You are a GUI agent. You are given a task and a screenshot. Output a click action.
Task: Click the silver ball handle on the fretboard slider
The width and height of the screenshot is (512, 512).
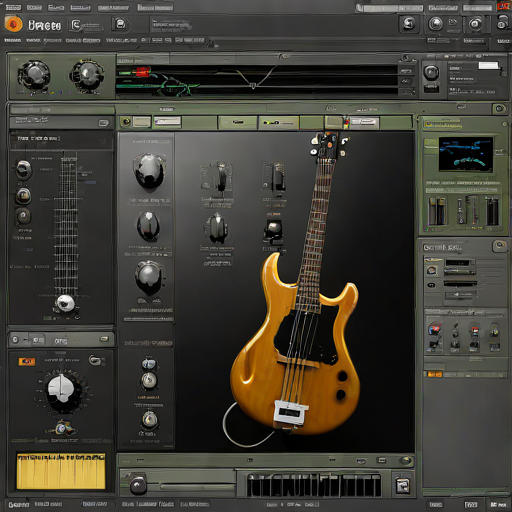(66, 303)
